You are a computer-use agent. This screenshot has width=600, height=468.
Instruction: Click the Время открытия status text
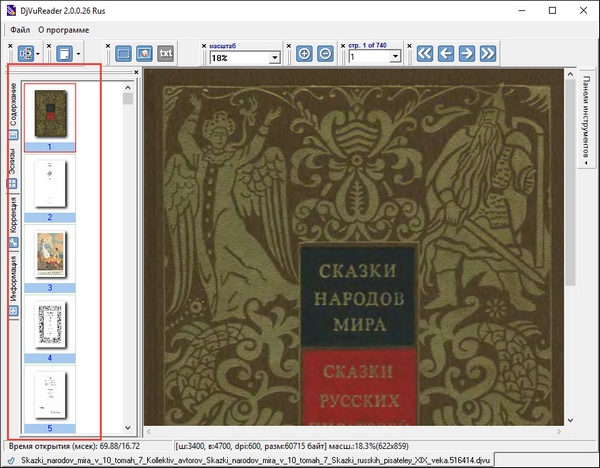[x=74, y=446]
